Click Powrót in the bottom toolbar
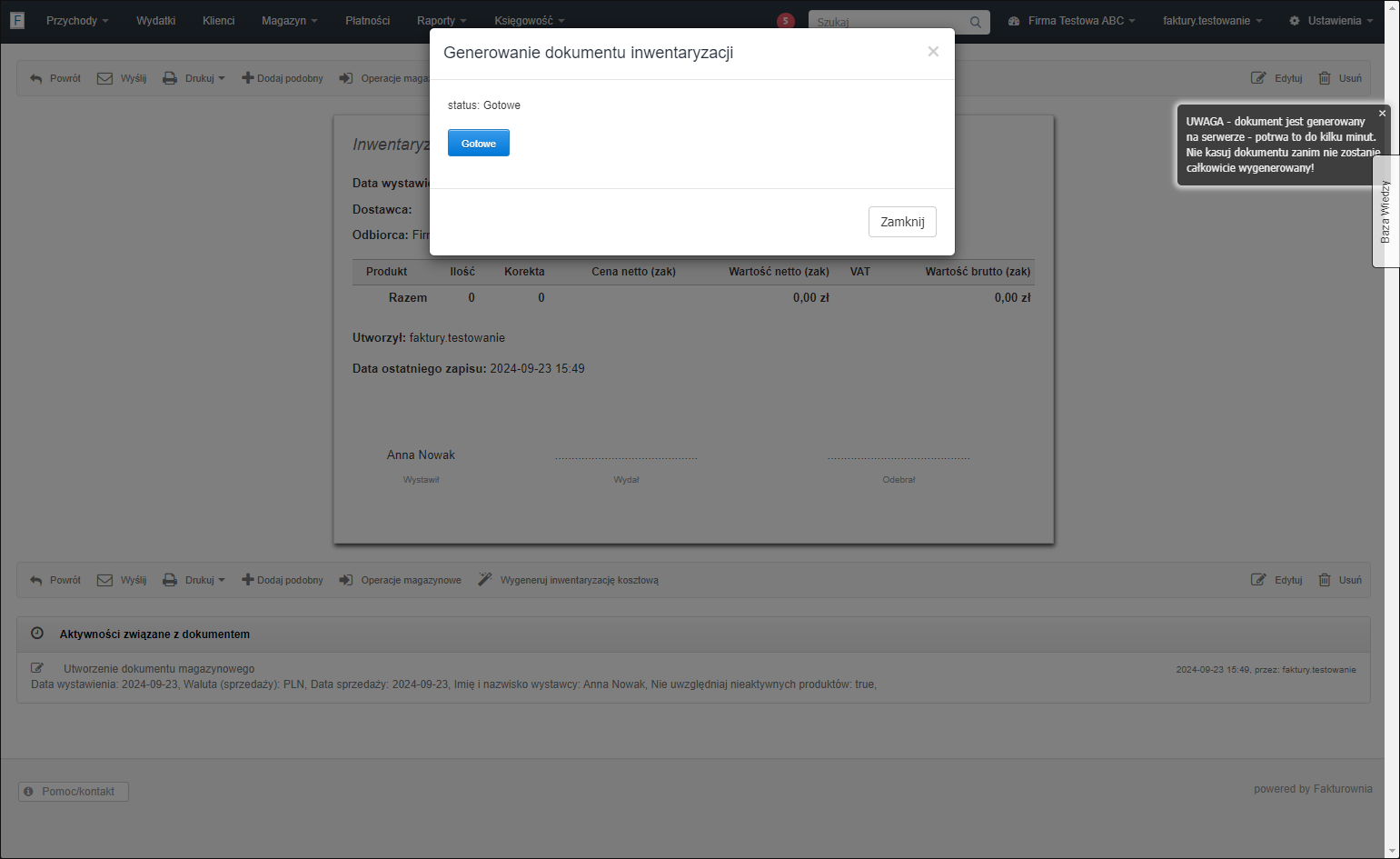Screen dimensions: 1400x859 pyautogui.click(x=55, y=580)
